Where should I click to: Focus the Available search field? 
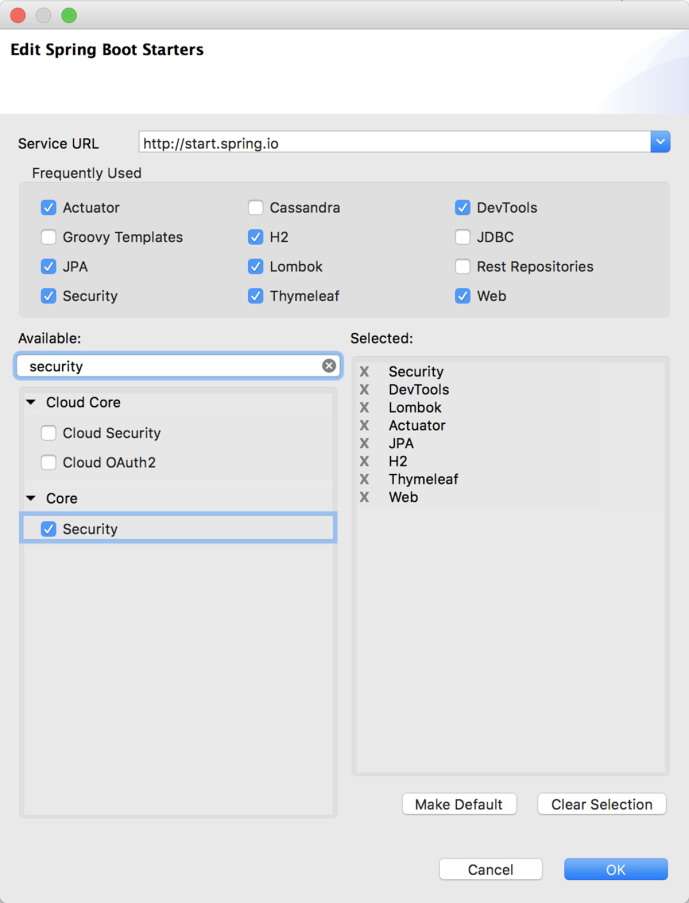(178, 366)
